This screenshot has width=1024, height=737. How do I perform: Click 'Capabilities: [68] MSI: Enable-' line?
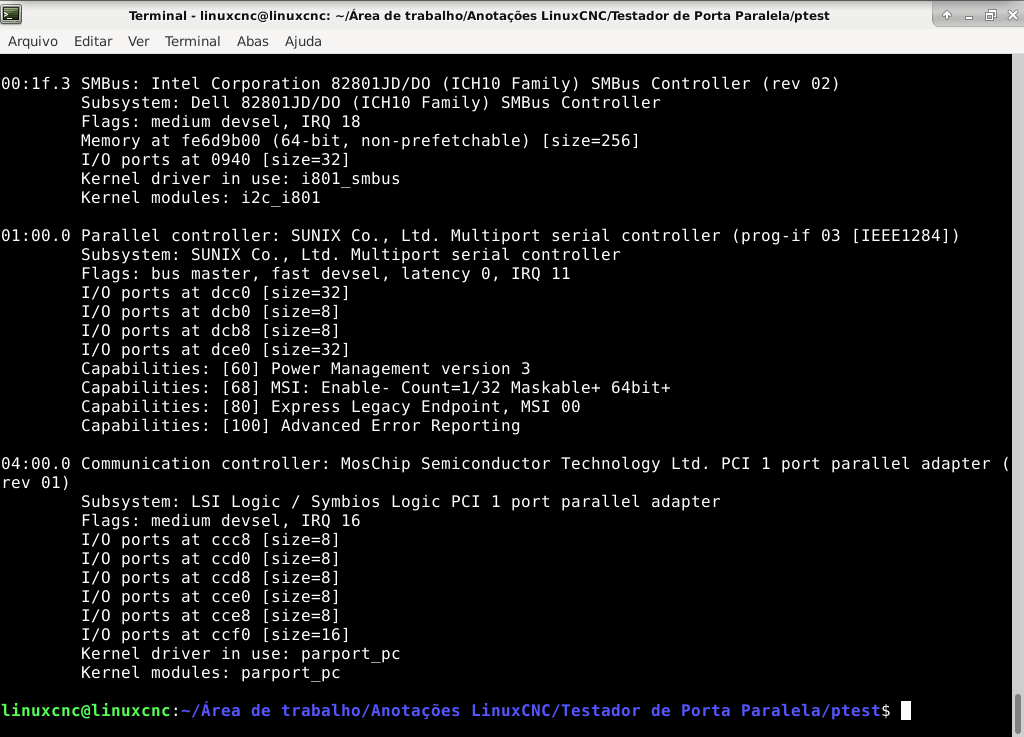coord(376,387)
